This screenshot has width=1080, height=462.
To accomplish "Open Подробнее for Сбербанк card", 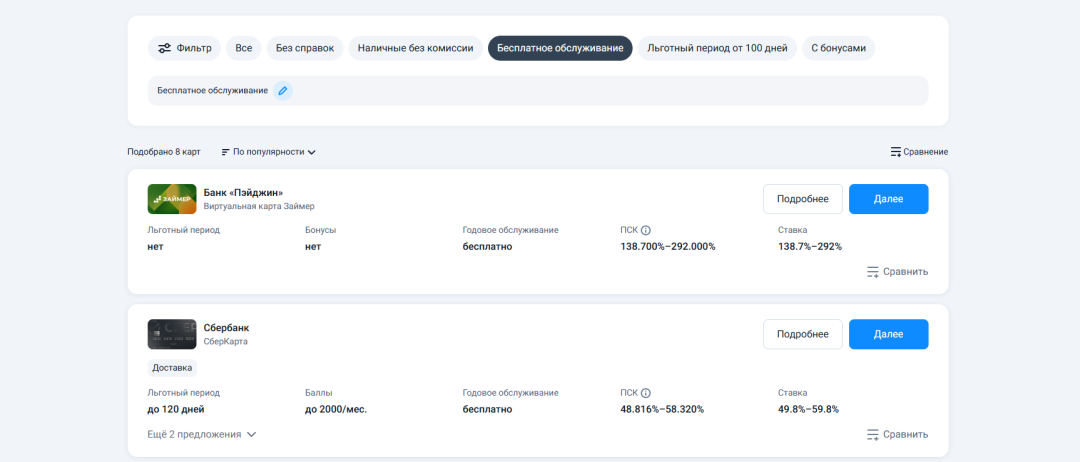I will pyautogui.click(x=802, y=335).
